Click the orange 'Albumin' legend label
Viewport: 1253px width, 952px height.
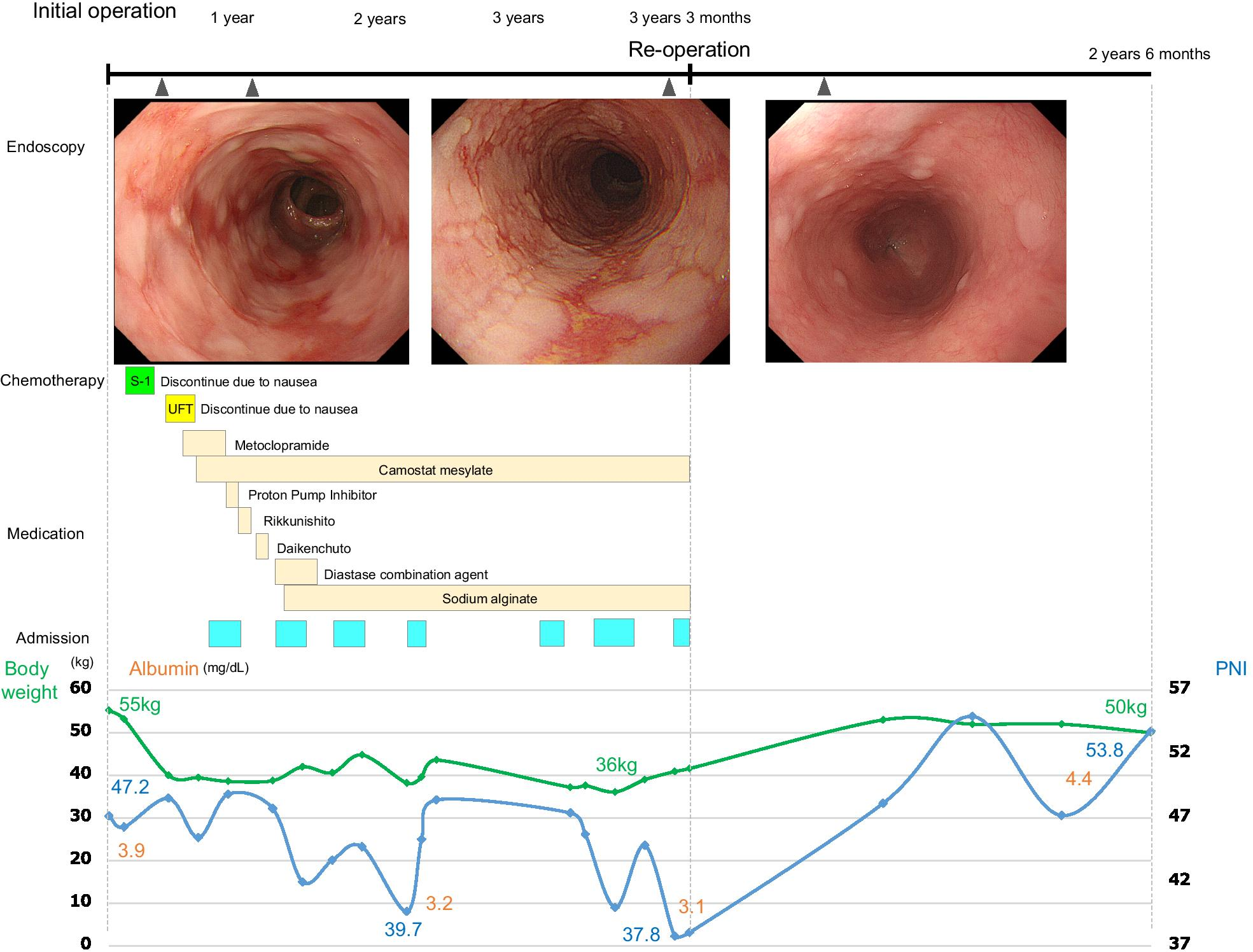(164, 669)
